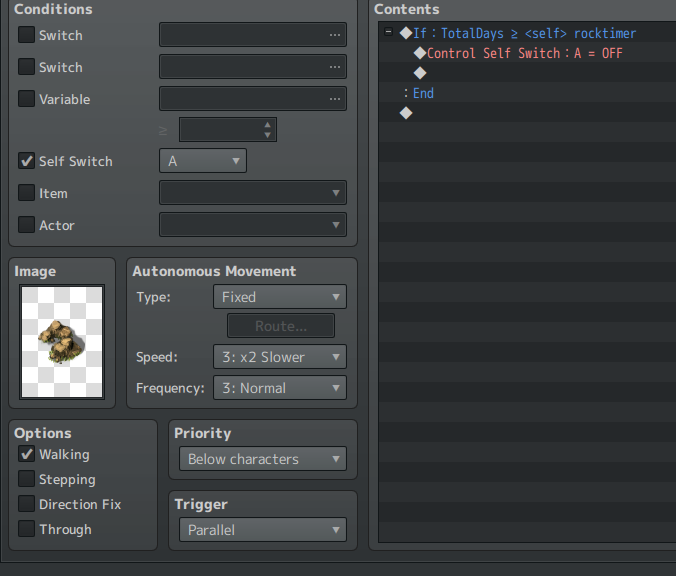Open the Self Switch A dropdown

pos(203,161)
